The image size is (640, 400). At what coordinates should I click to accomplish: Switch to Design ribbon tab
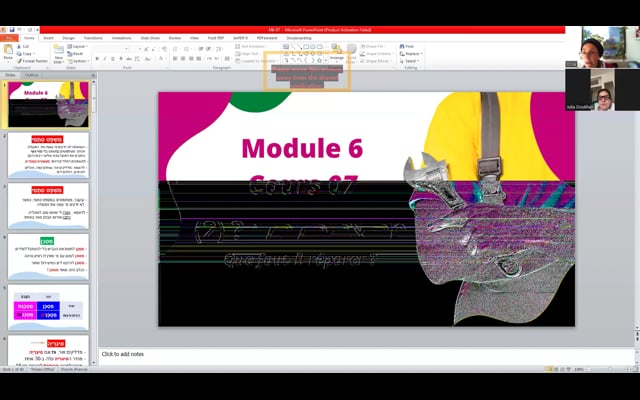click(69, 38)
